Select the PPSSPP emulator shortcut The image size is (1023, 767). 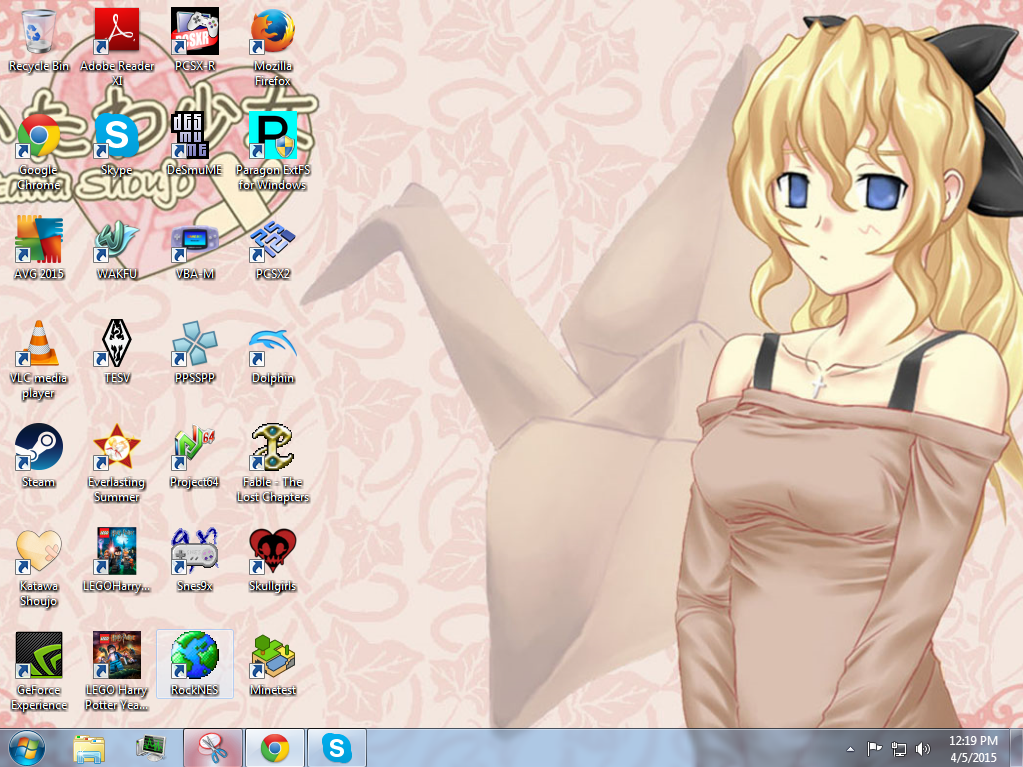pyautogui.click(x=194, y=352)
